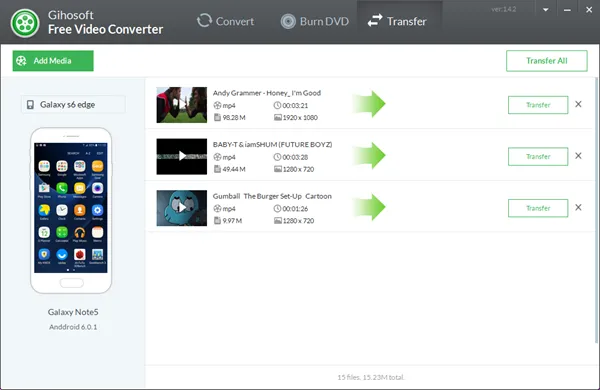Play the Andy Grammer video thumbnail
600x390 pixels.
(182, 105)
